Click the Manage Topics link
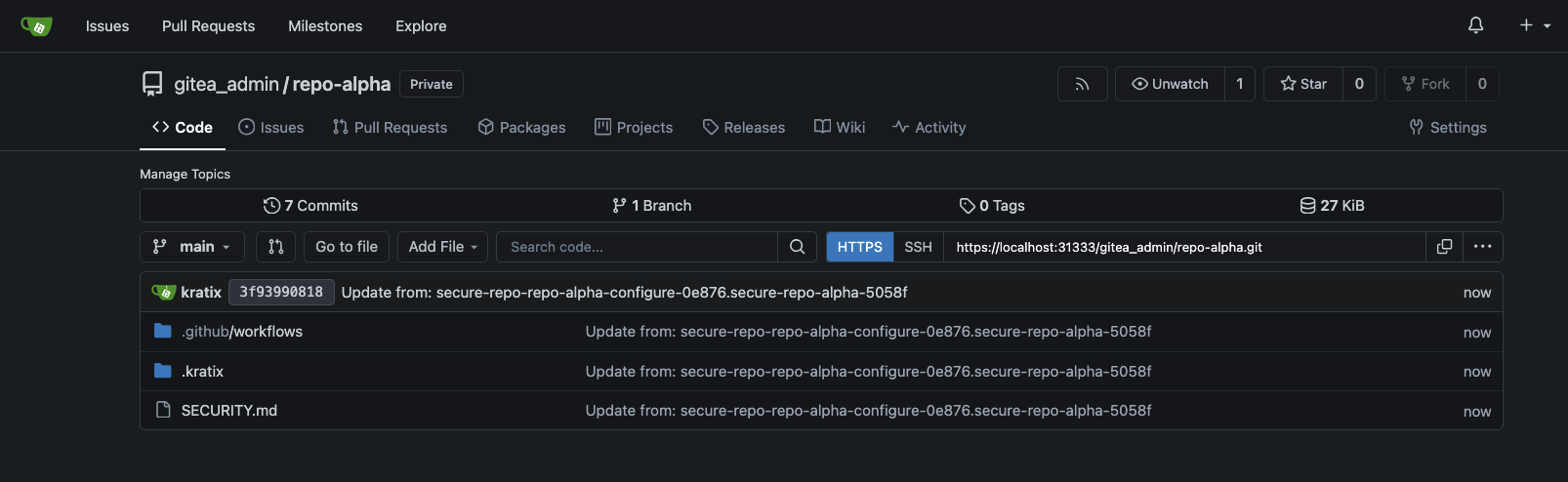This screenshot has width=1568, height=482. point(185,174)
